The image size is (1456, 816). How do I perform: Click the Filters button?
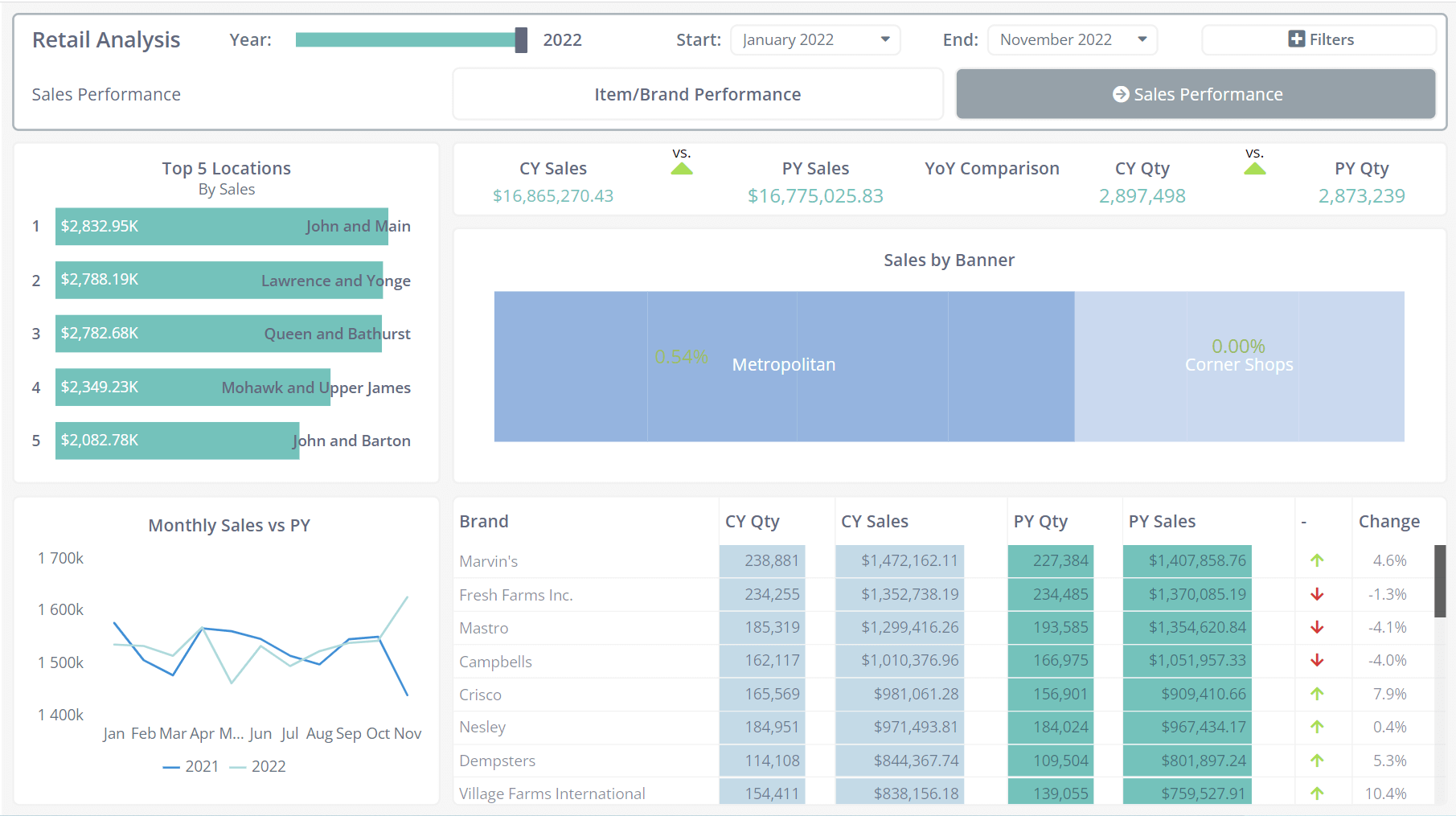click(1318, 39)
